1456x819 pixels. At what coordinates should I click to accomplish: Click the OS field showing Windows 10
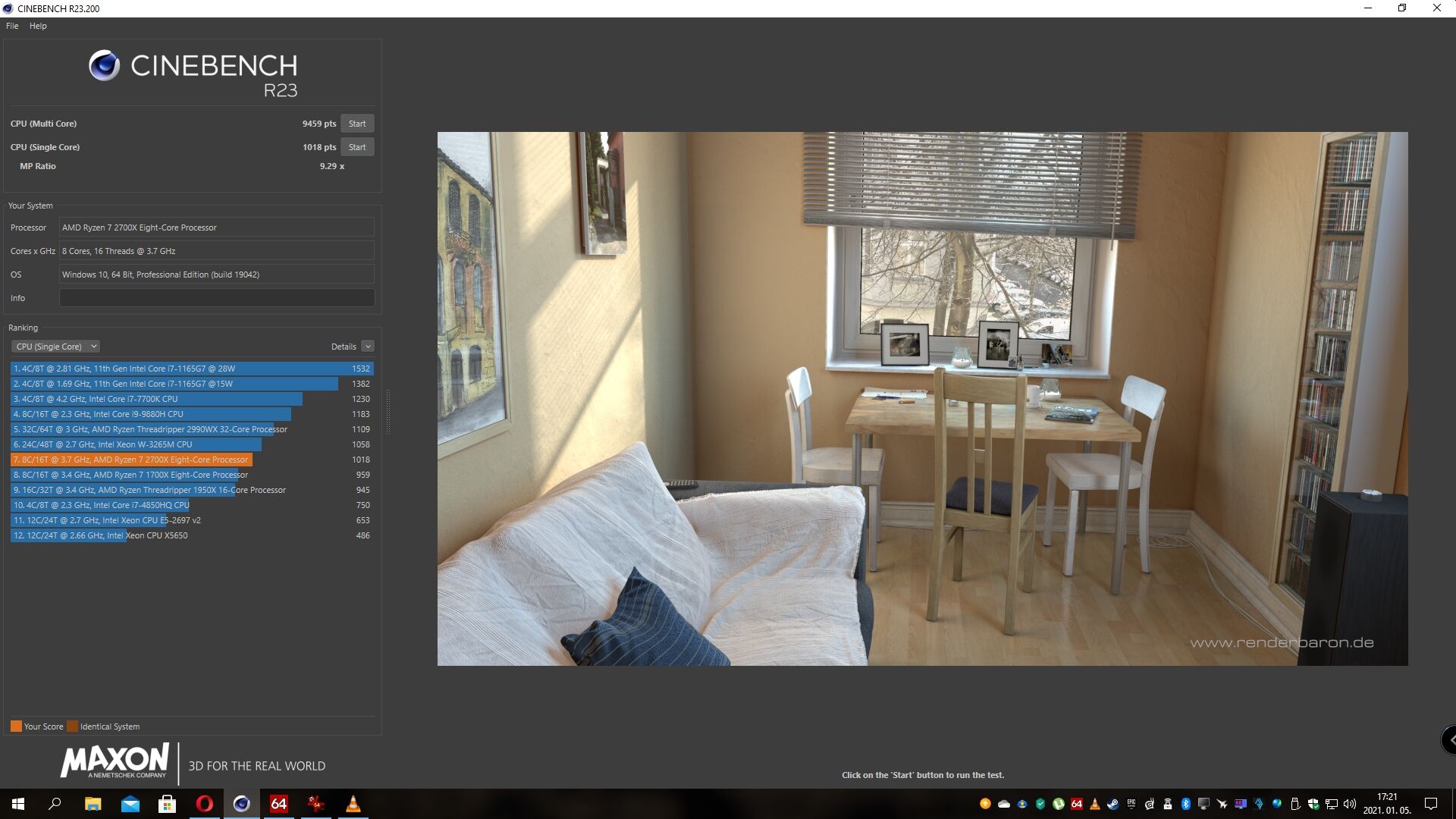click(217, 275)
